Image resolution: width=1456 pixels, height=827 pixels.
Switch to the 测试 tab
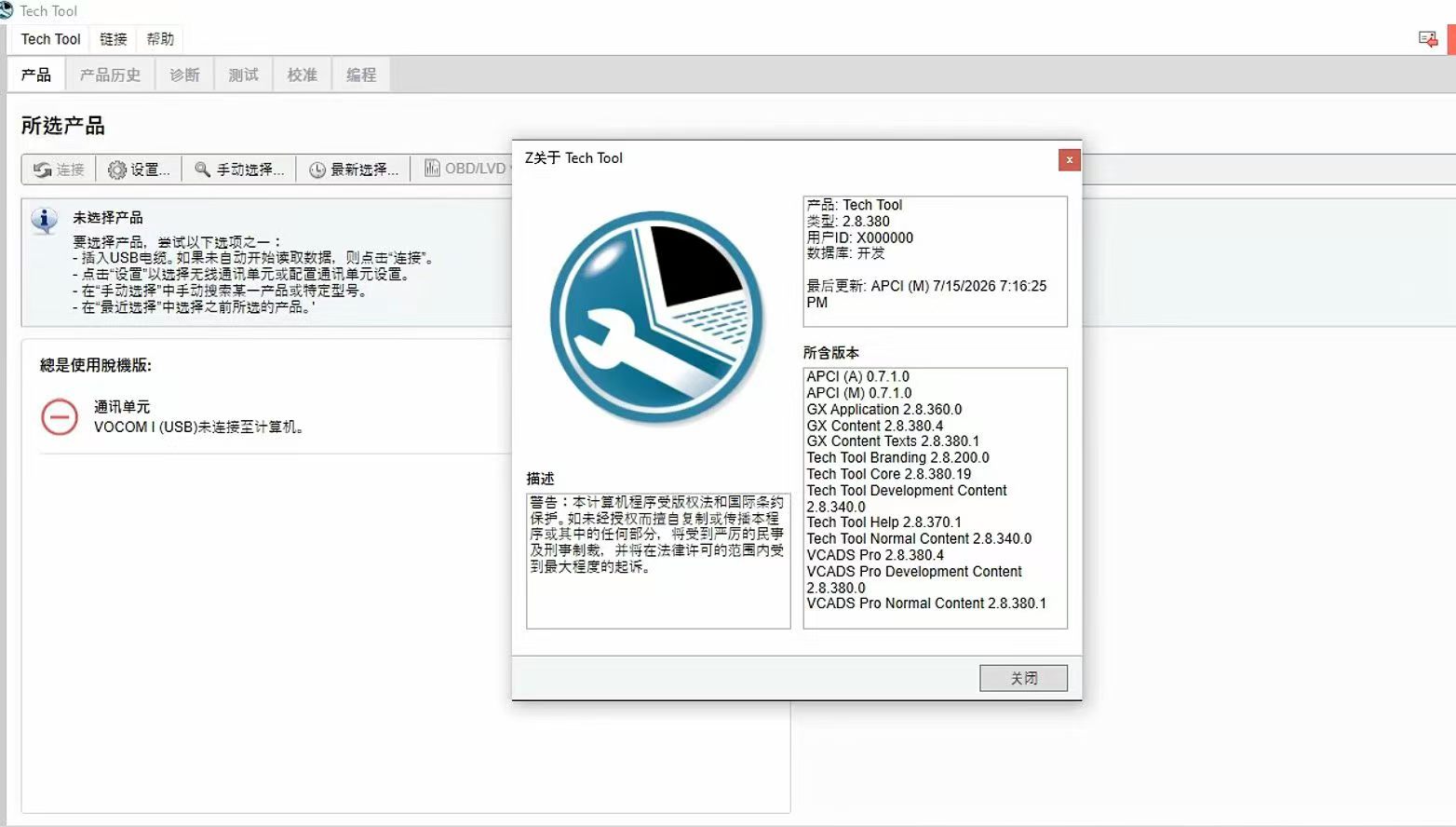coord(243,75)
